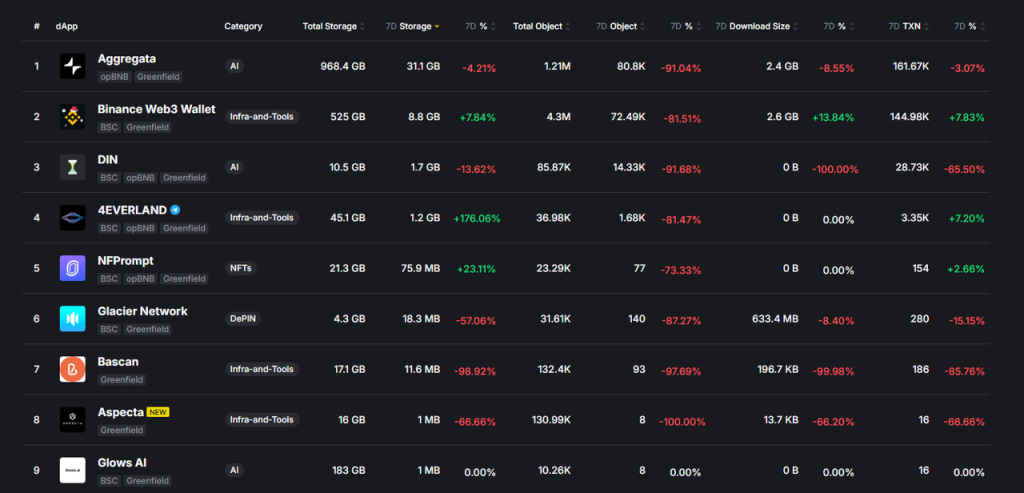The height and width of the screenshot is (493, 1024).
Task: Sort table by 7D Storage column
Action: [x=411, y=26]
